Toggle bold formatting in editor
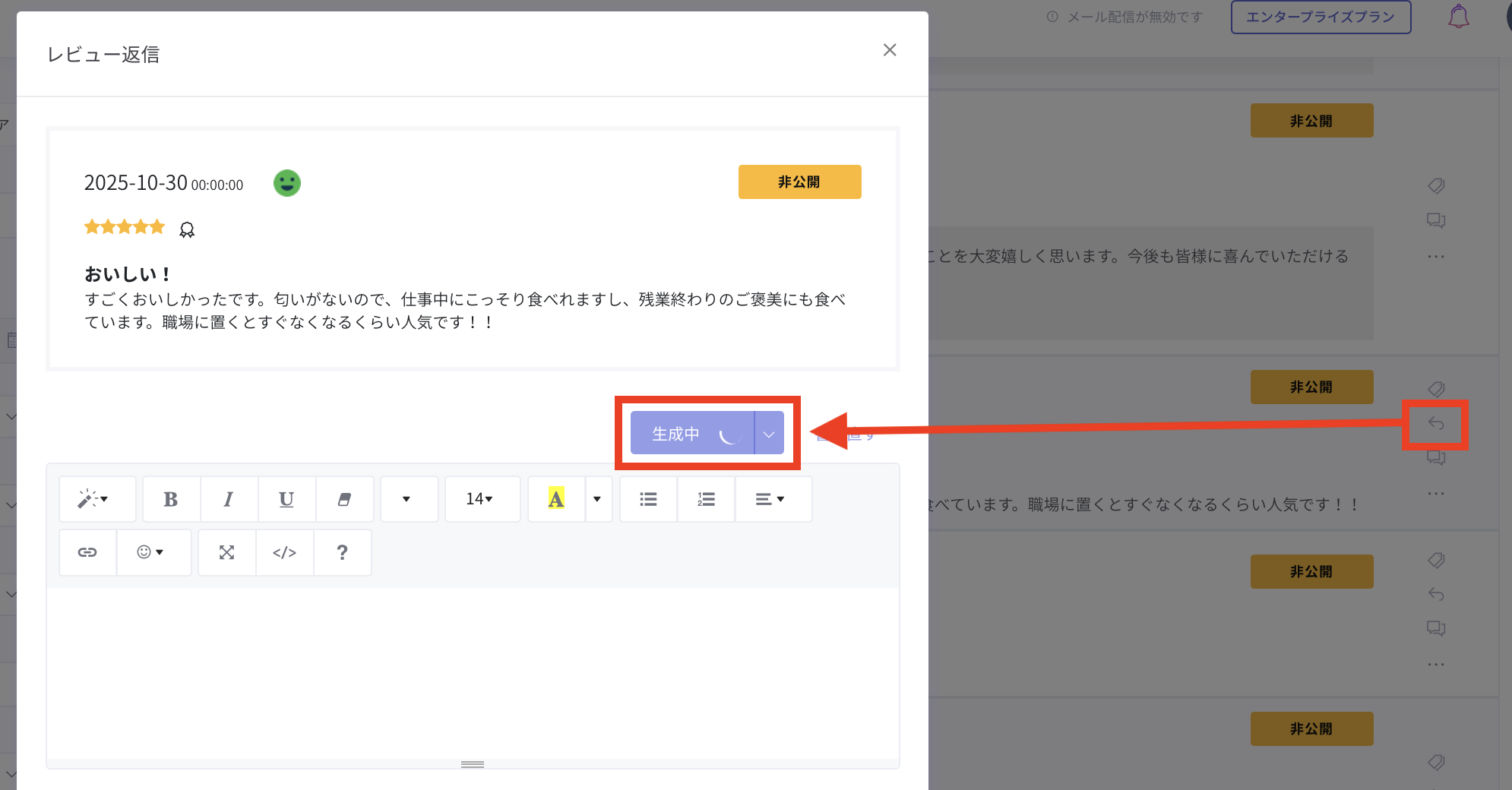 171,499
